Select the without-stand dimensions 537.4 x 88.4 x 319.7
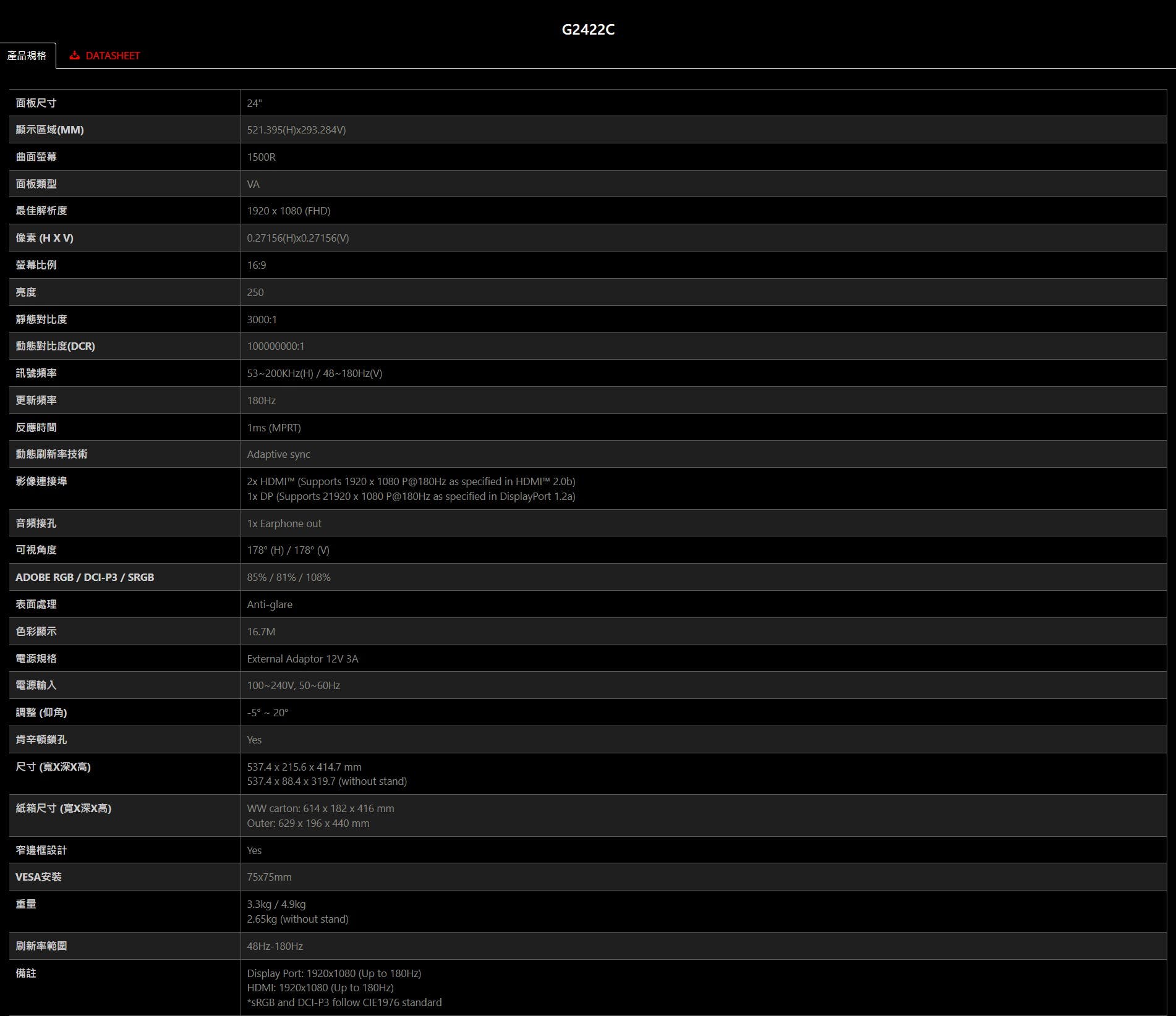The width and height of the screenshot is (1176, 1016). click(326, 781)
